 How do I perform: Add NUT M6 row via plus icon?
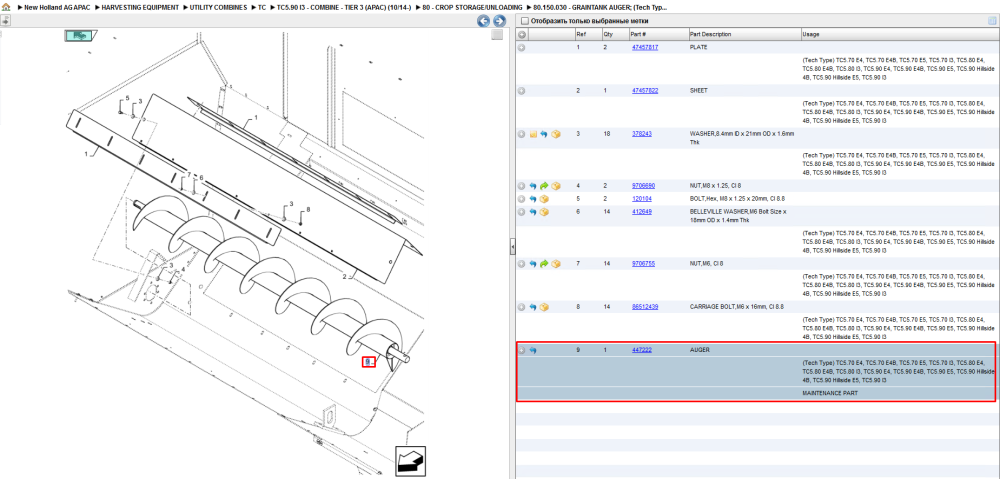pos(522,263)
